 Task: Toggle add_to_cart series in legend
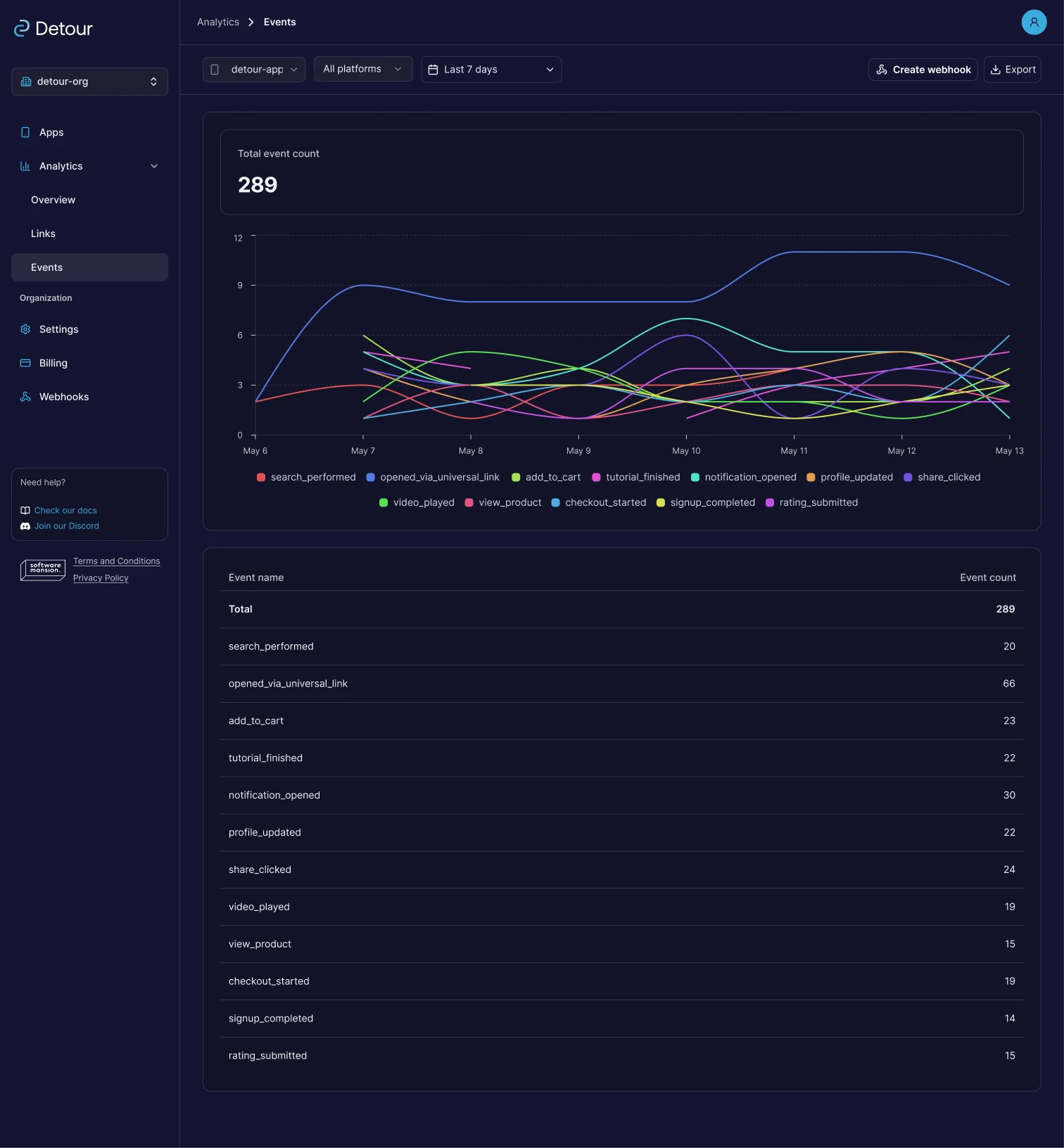[x=546, y=477]
